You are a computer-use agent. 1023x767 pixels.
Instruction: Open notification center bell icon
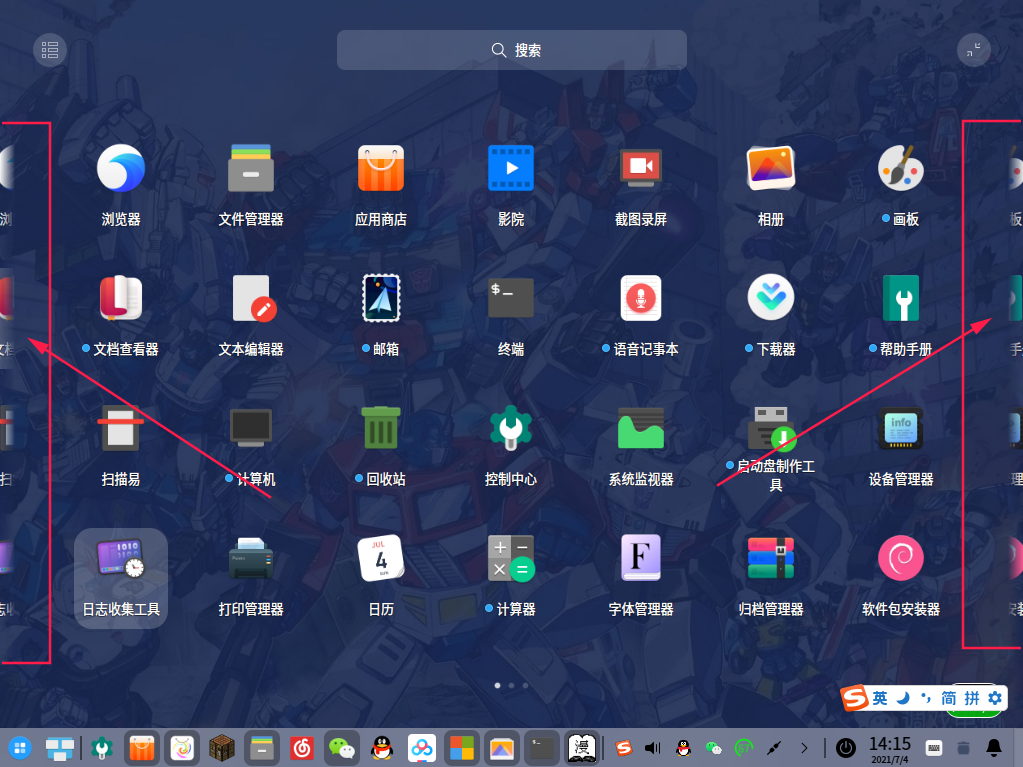click(994, 748)
